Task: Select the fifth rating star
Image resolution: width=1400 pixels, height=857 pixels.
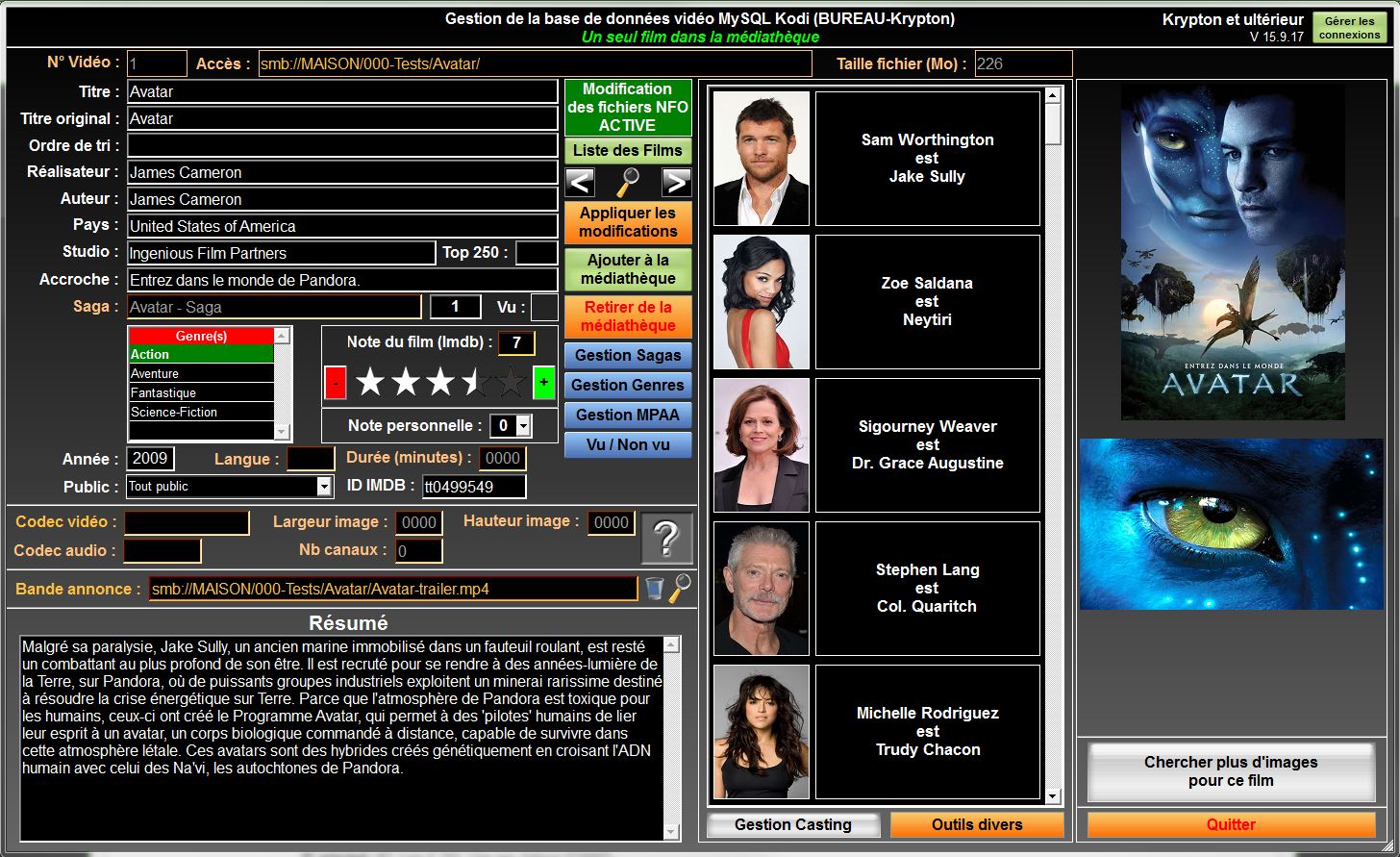Action: (x=510, y=383)
